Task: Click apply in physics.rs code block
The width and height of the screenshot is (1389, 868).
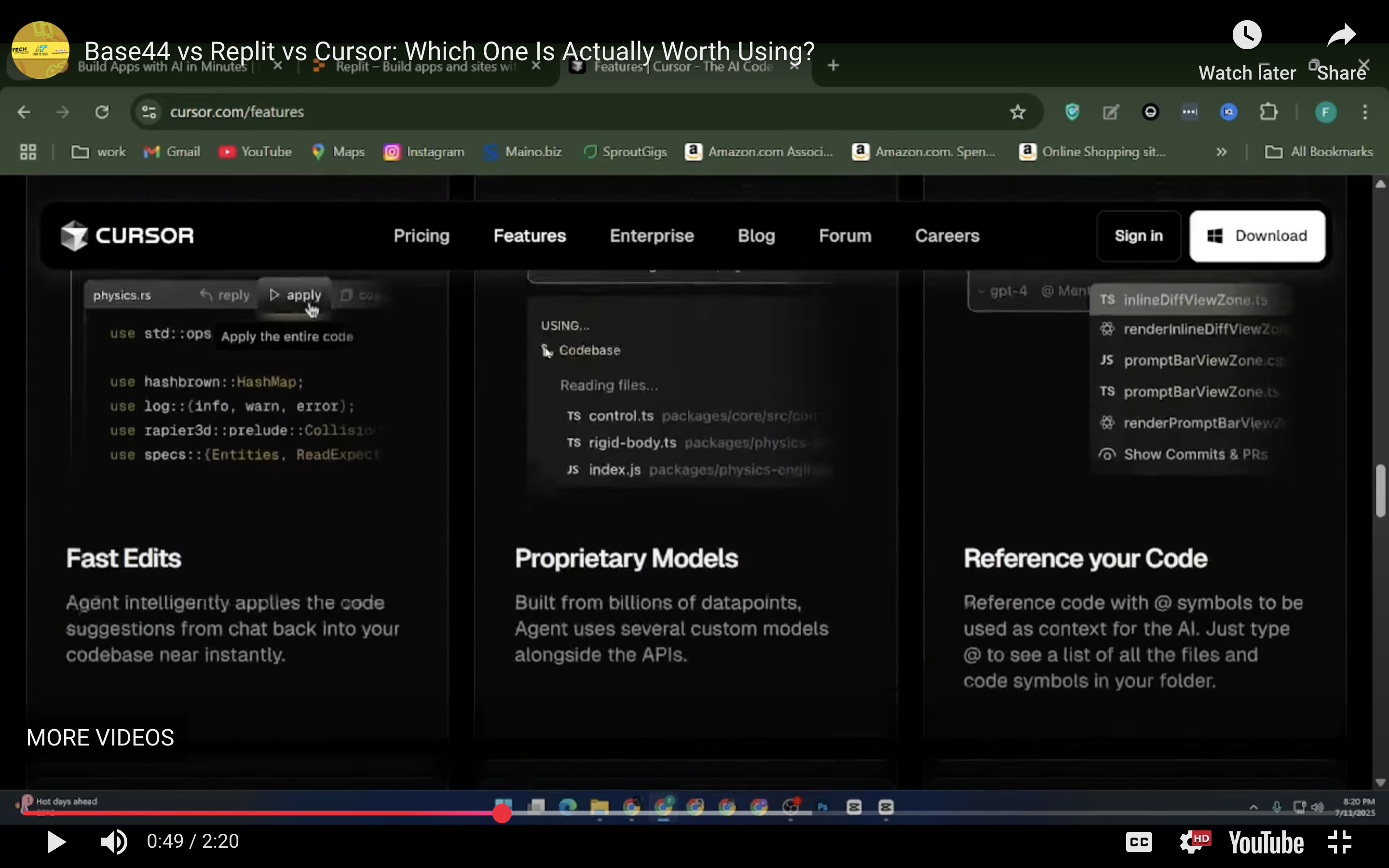Action: pyautogui.click(x=295, y=295)
